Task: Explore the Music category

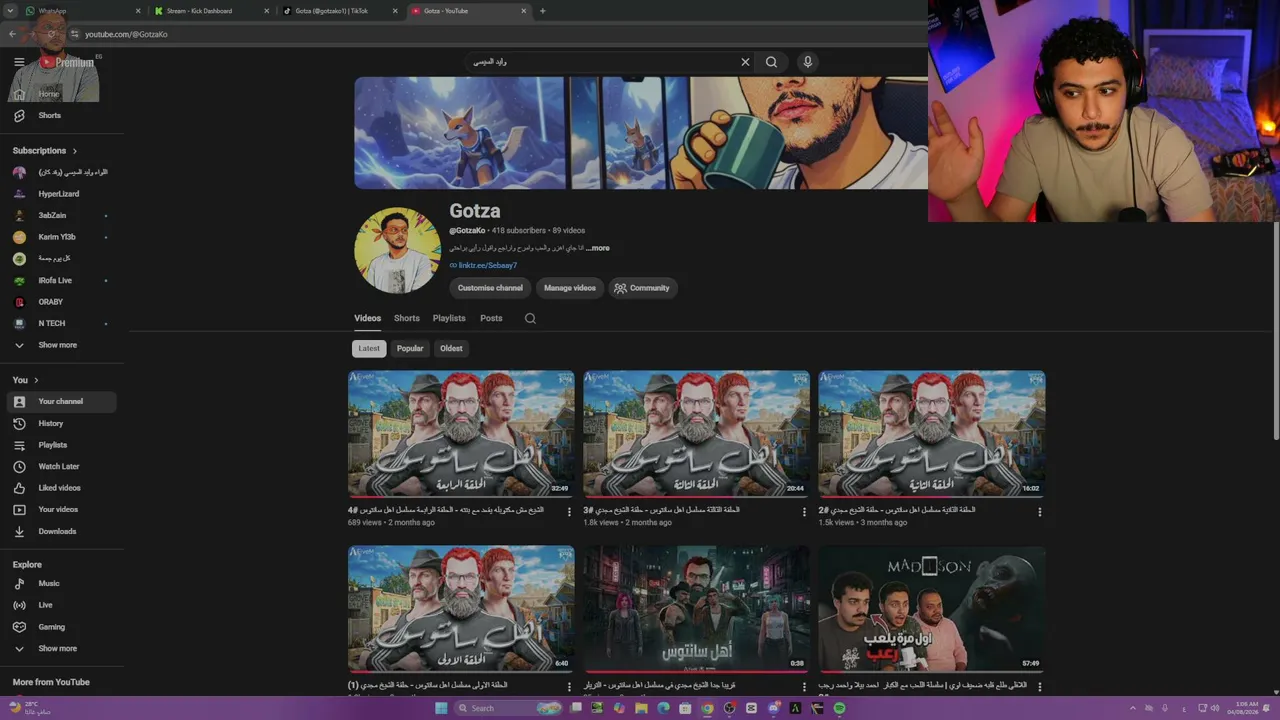Action: 62,584
